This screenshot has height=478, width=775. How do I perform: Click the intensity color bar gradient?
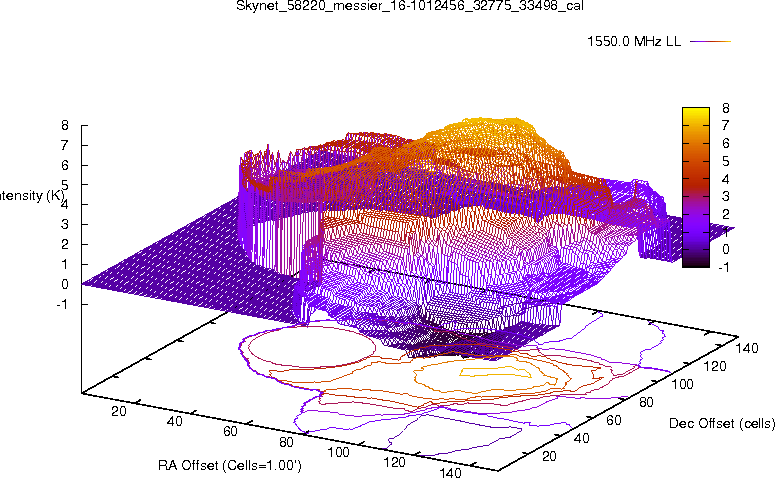[695, 187]
